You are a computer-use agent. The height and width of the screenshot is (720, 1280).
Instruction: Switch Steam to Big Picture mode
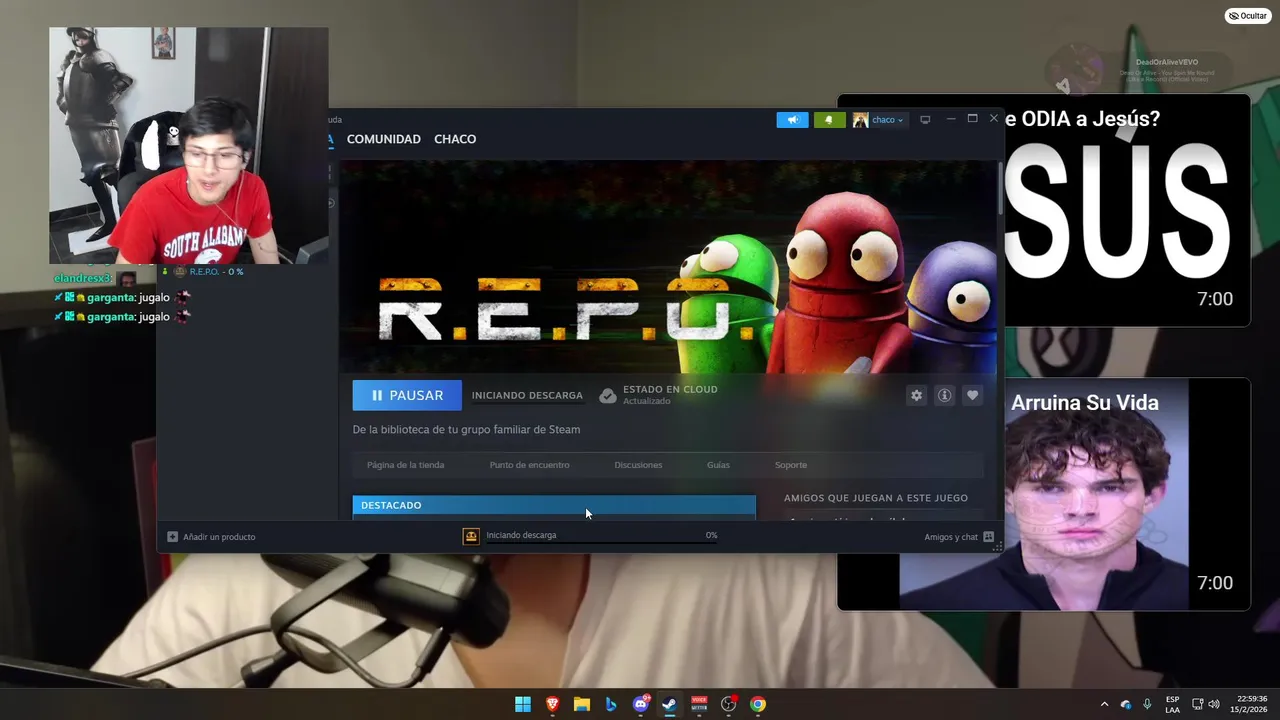tap(925, 120)
